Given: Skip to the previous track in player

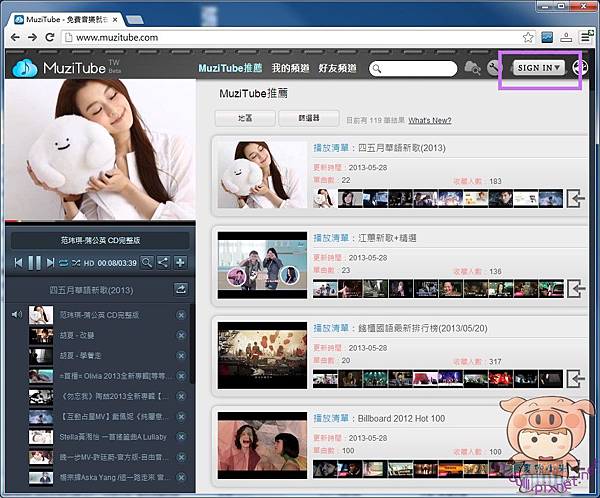Looking at the screenshot, I should 18,263.
